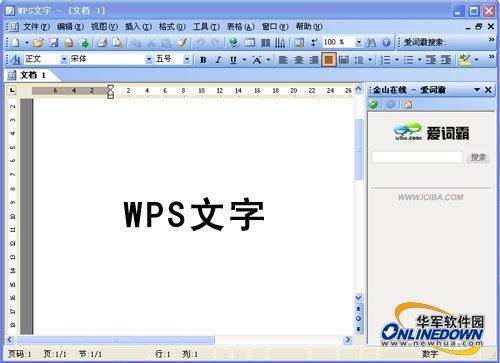Click the 搜索 button in iCIBA panel

click(x=478, y=157)
